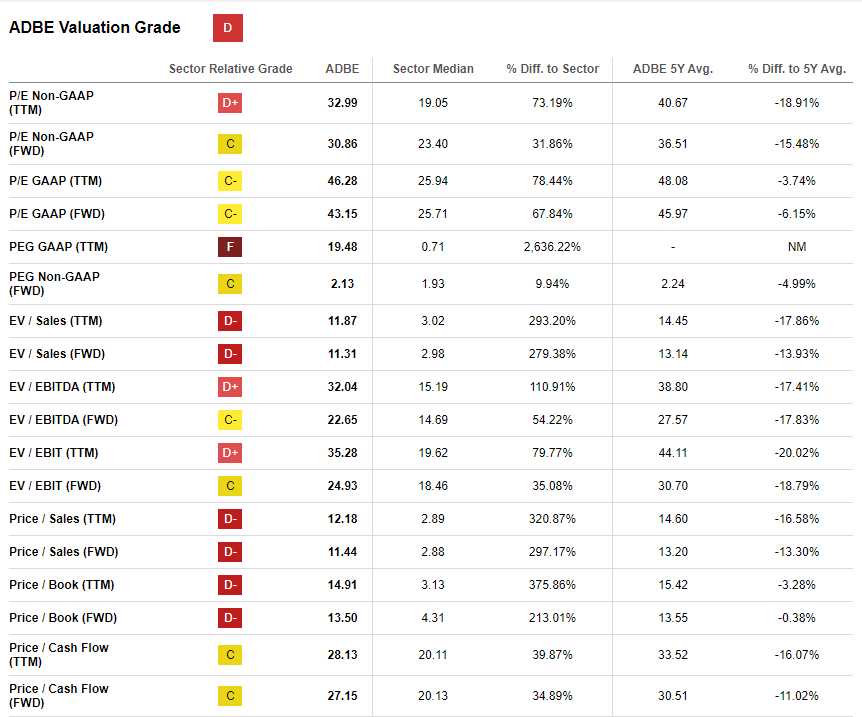Image resolution: width=862 pixels, height=717 pixels.
Task: Click the D+ grade badge for EV / EBIT (TTM)
Action: [x=230, y=453]
